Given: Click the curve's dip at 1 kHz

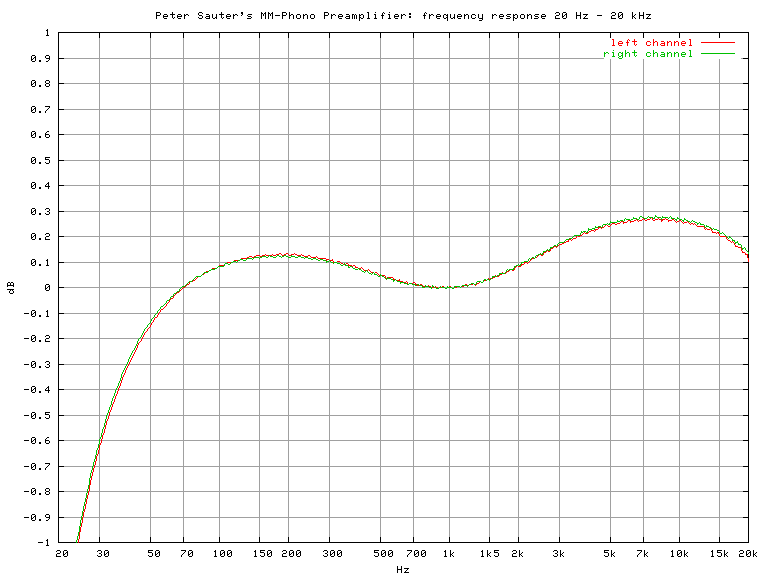Looking at the screenshot, I should (x=447, y=287).
